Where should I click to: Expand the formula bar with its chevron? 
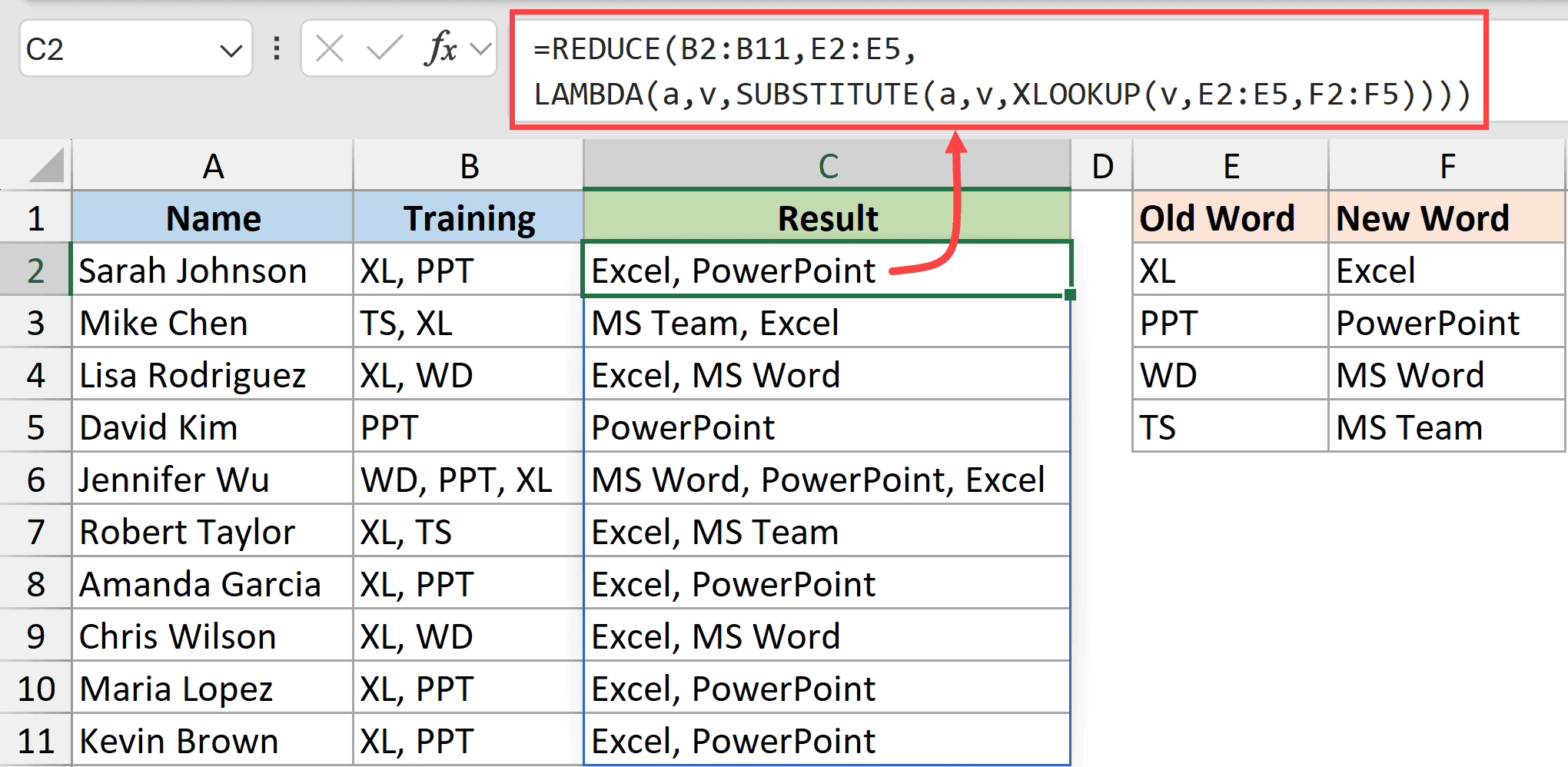pyautogui.click(x=480, y=48)
